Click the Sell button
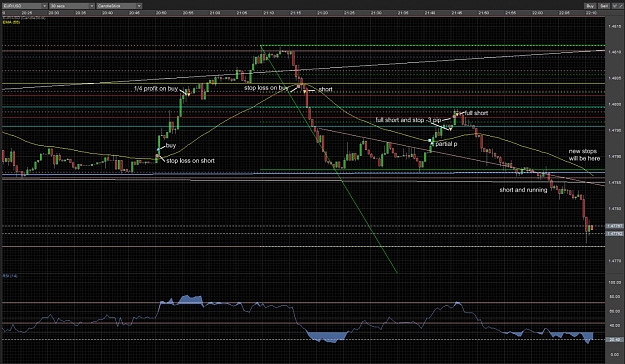 click(x=604, y=6)
